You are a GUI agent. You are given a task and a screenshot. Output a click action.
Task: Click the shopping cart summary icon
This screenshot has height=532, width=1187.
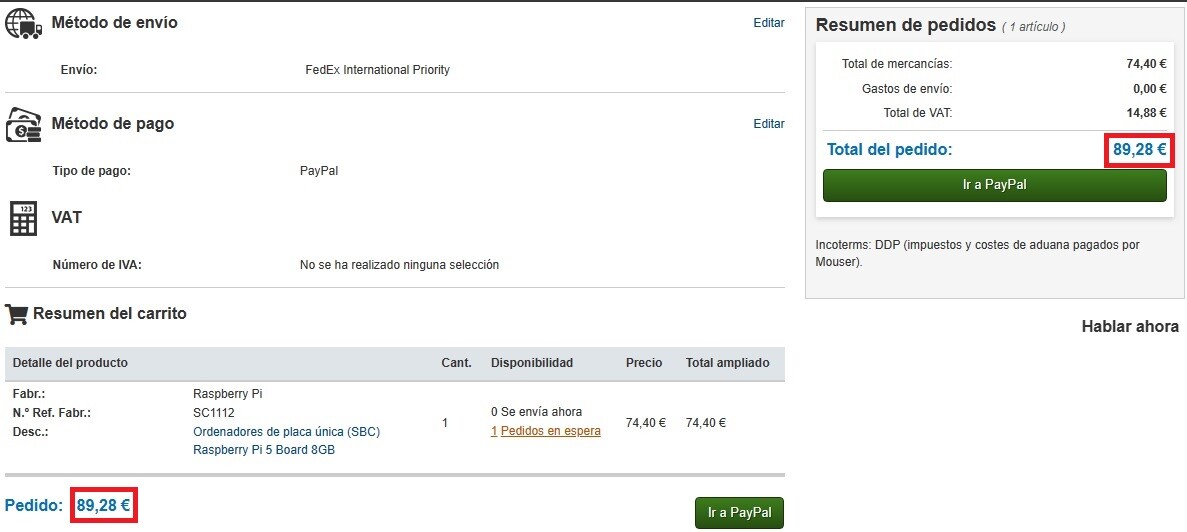pos(17,313)
